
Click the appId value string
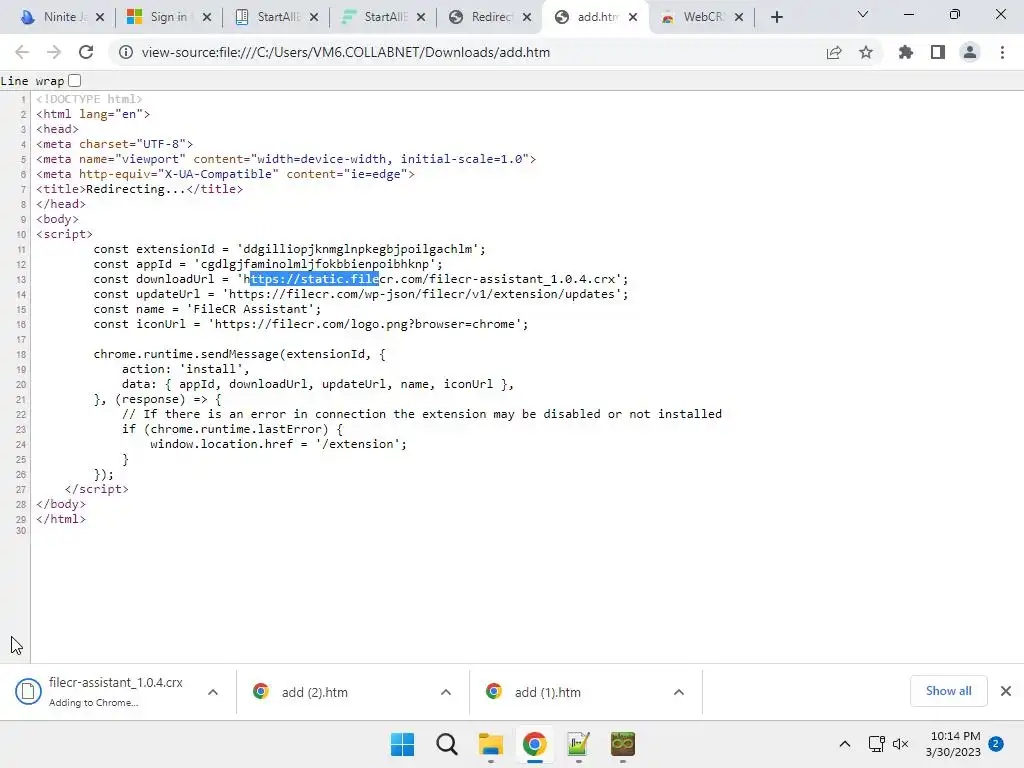coord(315,264)
